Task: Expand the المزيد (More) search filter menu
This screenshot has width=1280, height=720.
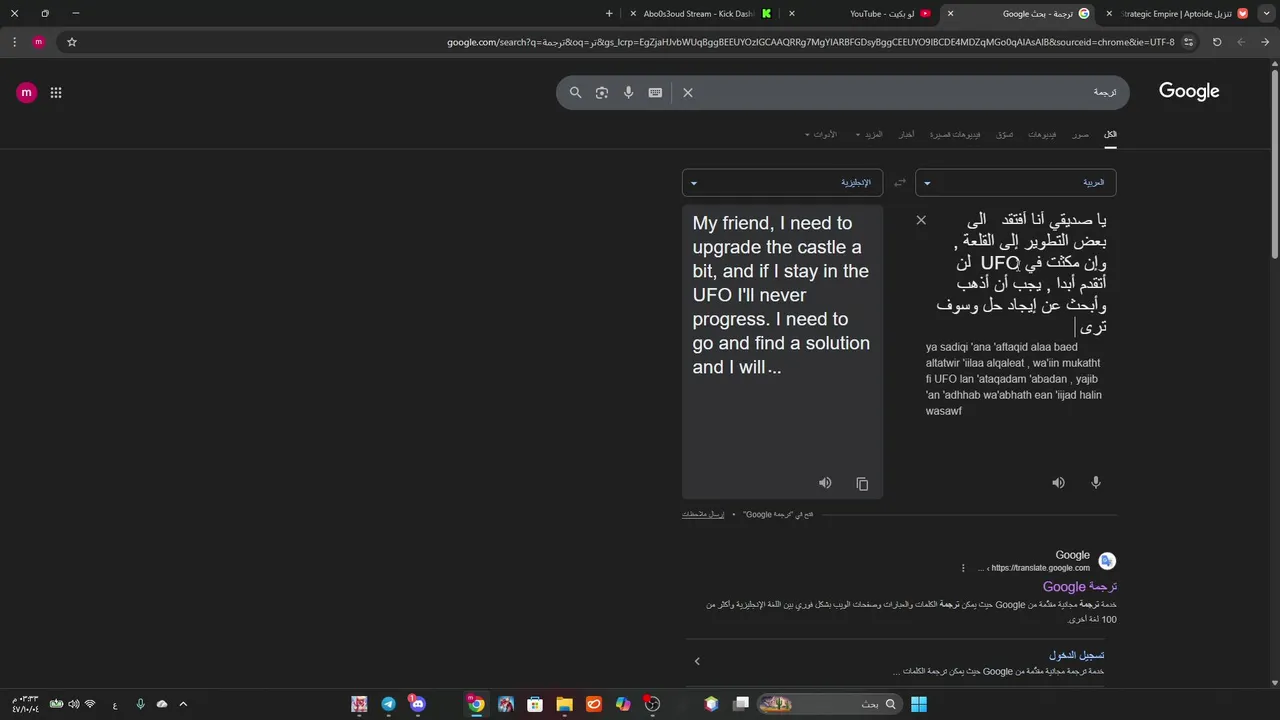Action: [871, 134]
